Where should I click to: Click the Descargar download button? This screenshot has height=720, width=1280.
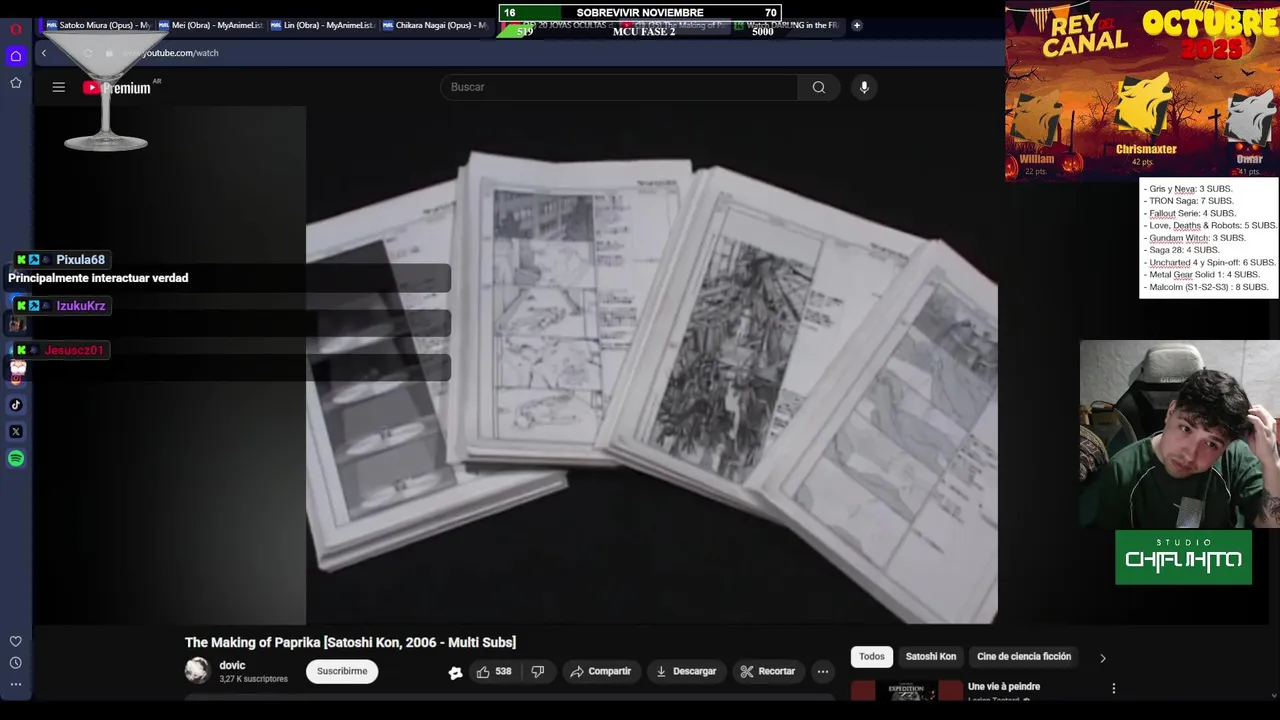tap(686, 672)
